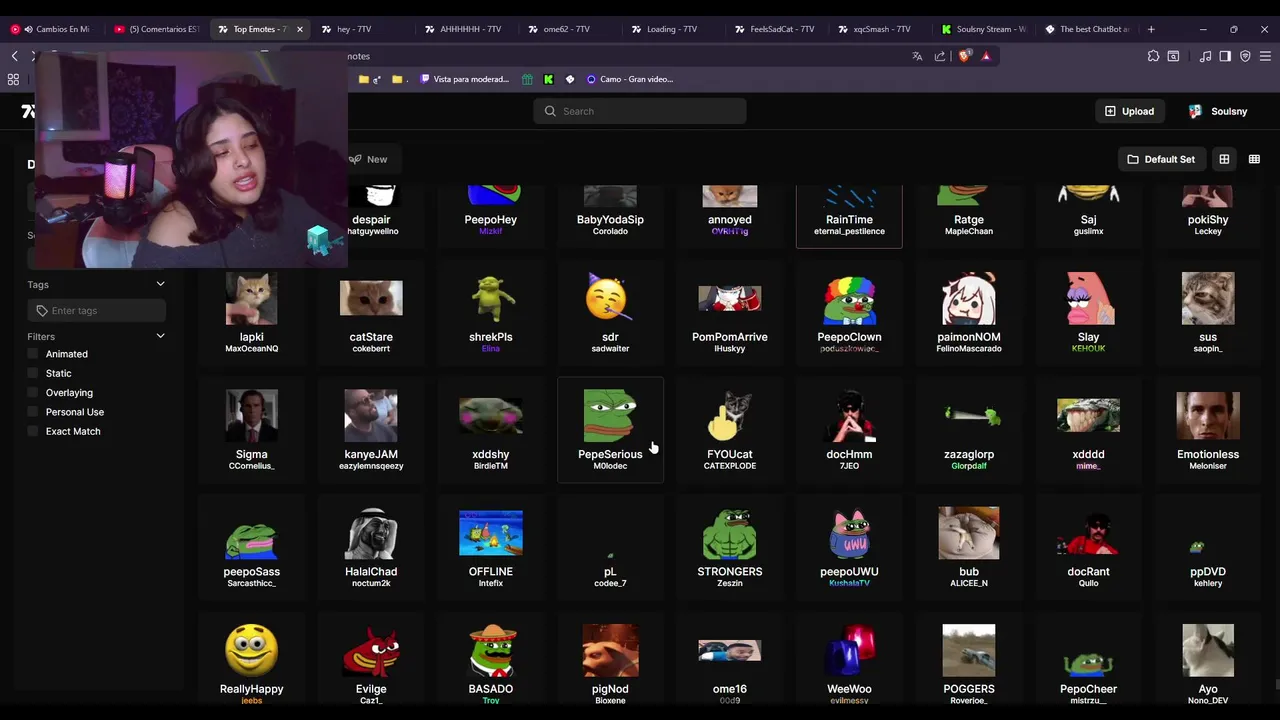
Task: Open the Brave VPN shield icon
Action: click(1245, 56)
